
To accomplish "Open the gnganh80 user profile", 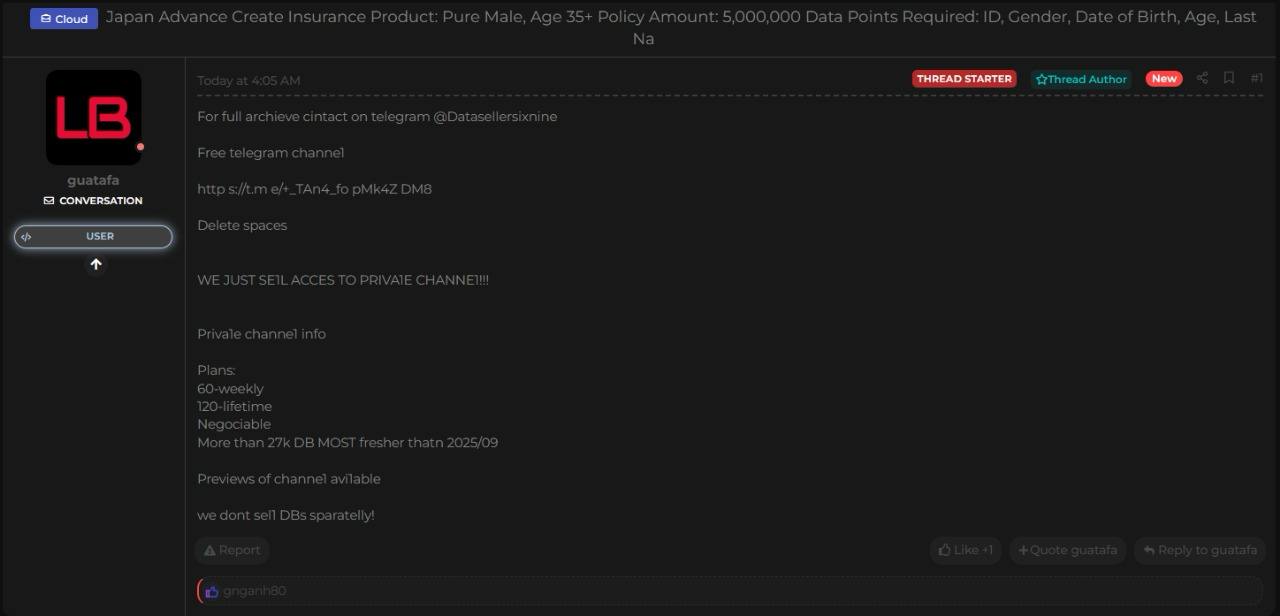I will click(x=254, y=591).
